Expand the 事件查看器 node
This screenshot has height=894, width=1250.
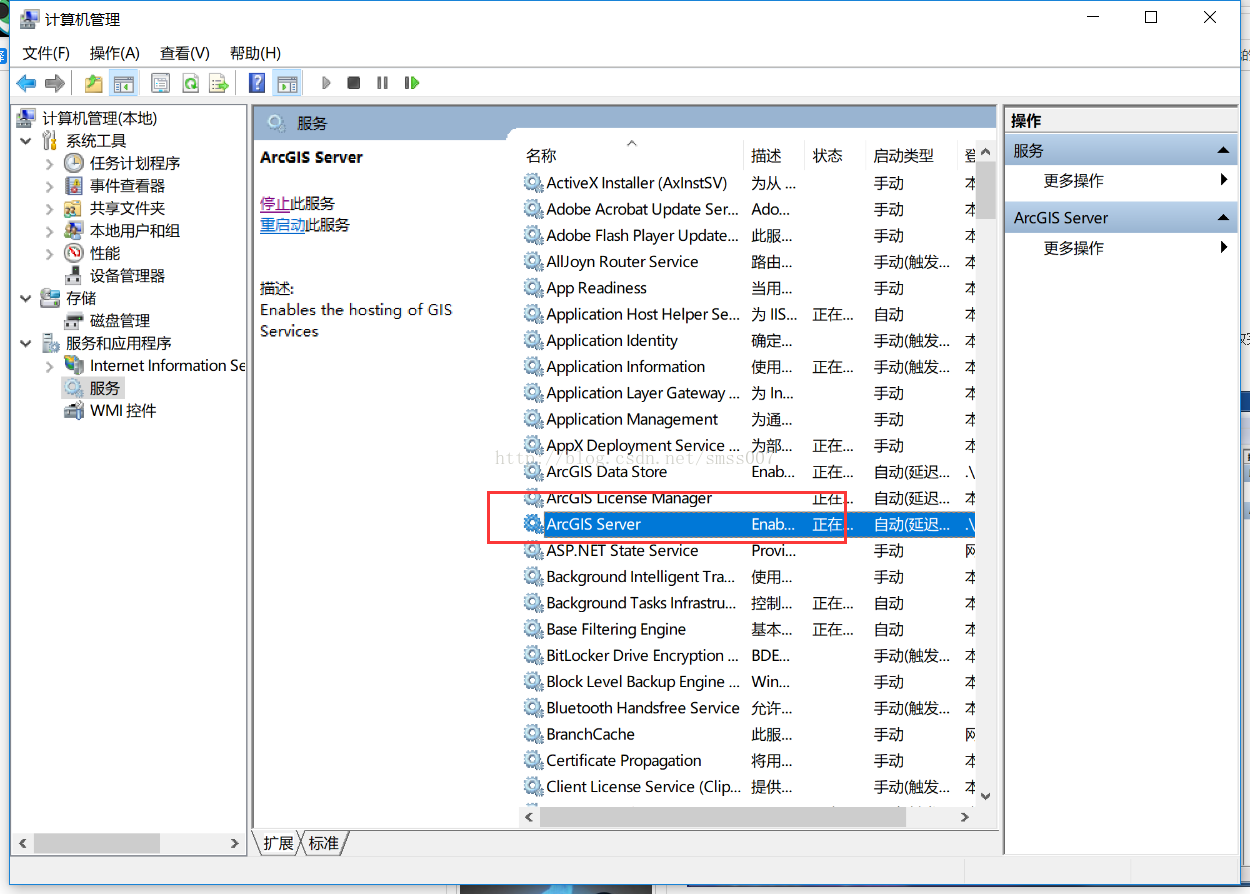coord(49,186)
